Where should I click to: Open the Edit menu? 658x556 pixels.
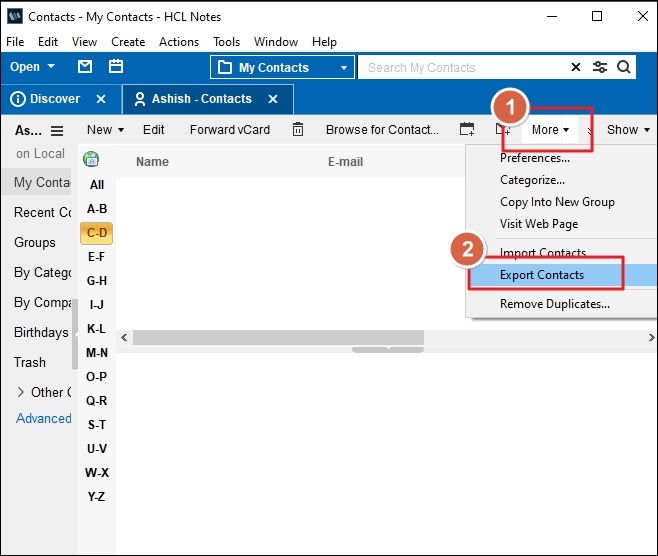point(48,42)
